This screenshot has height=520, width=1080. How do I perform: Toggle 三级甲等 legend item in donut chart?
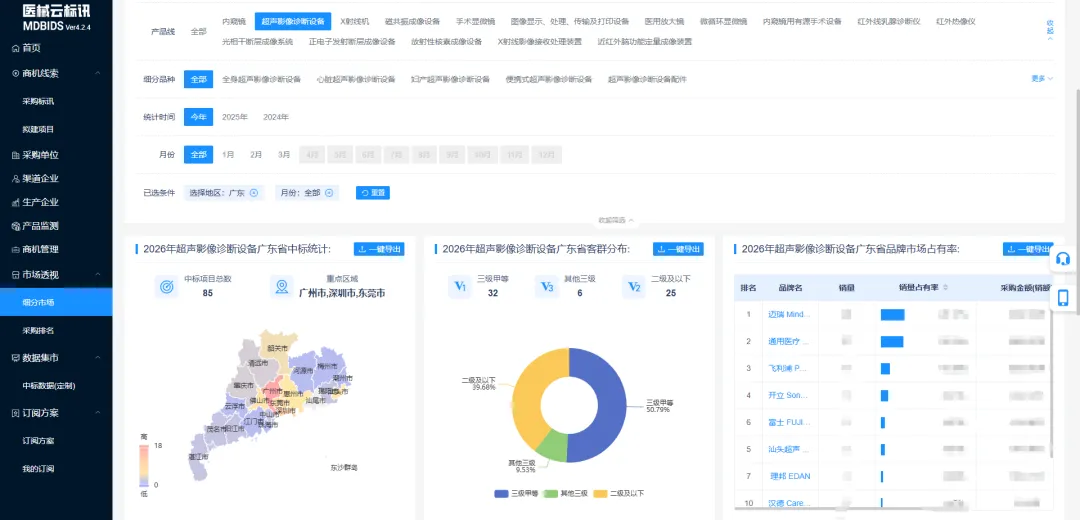[x=517, y=493]
